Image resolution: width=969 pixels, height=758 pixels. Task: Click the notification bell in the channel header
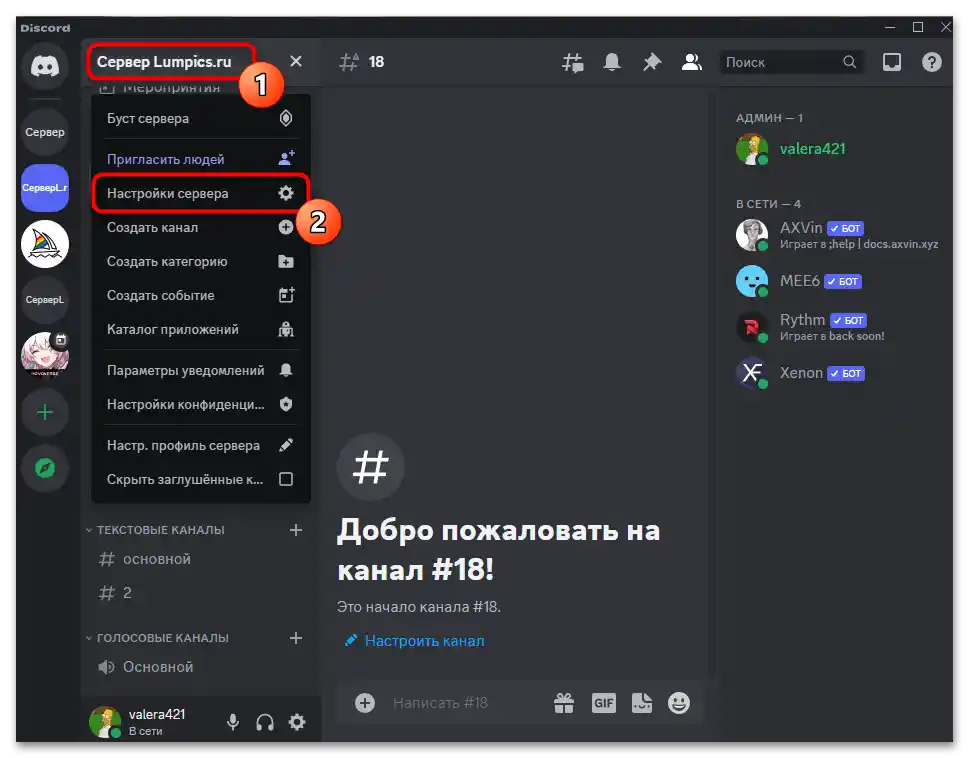click(x=612, y=61)
